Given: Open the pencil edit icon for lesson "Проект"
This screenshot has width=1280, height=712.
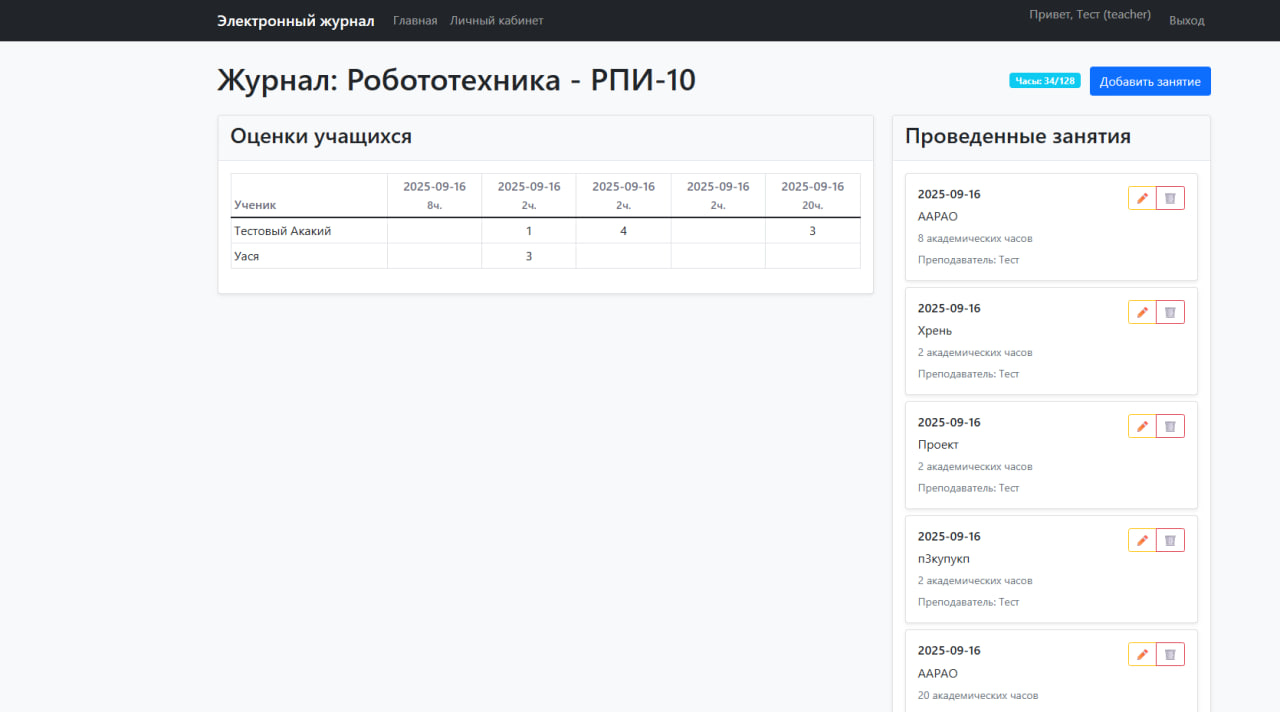Looking at the screenshot, I should (x=1141, y=425).
